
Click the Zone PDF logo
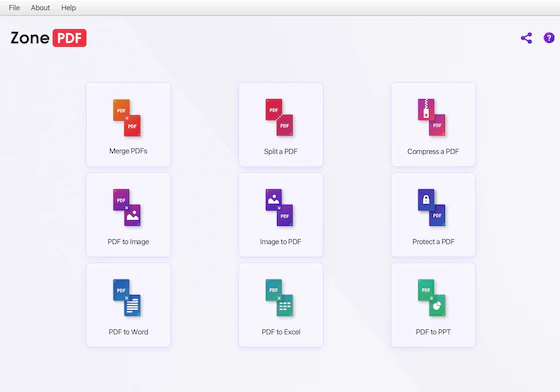(x=49, y=38)
